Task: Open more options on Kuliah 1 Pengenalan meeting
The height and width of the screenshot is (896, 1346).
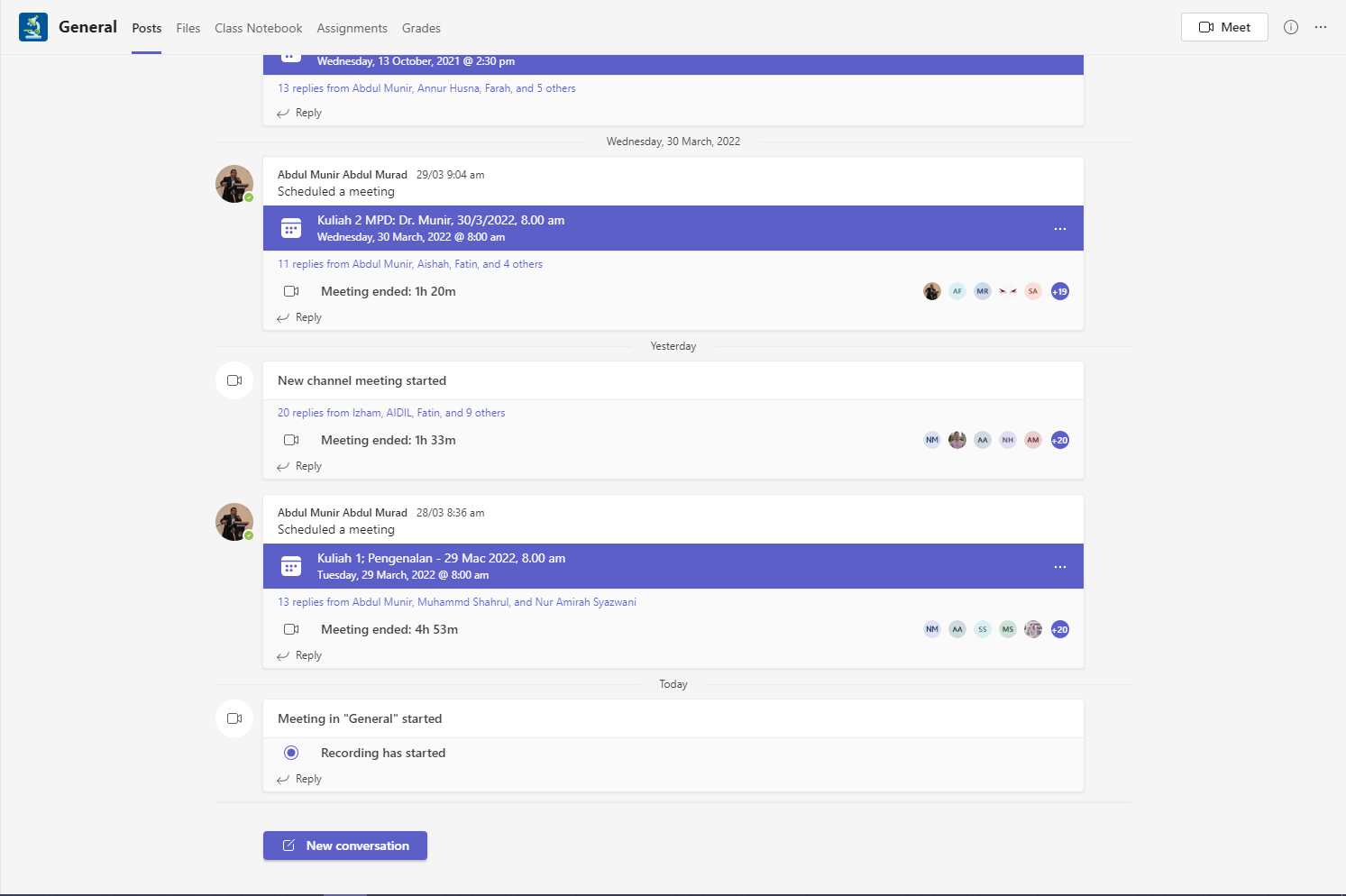Action: [1060, 566]
